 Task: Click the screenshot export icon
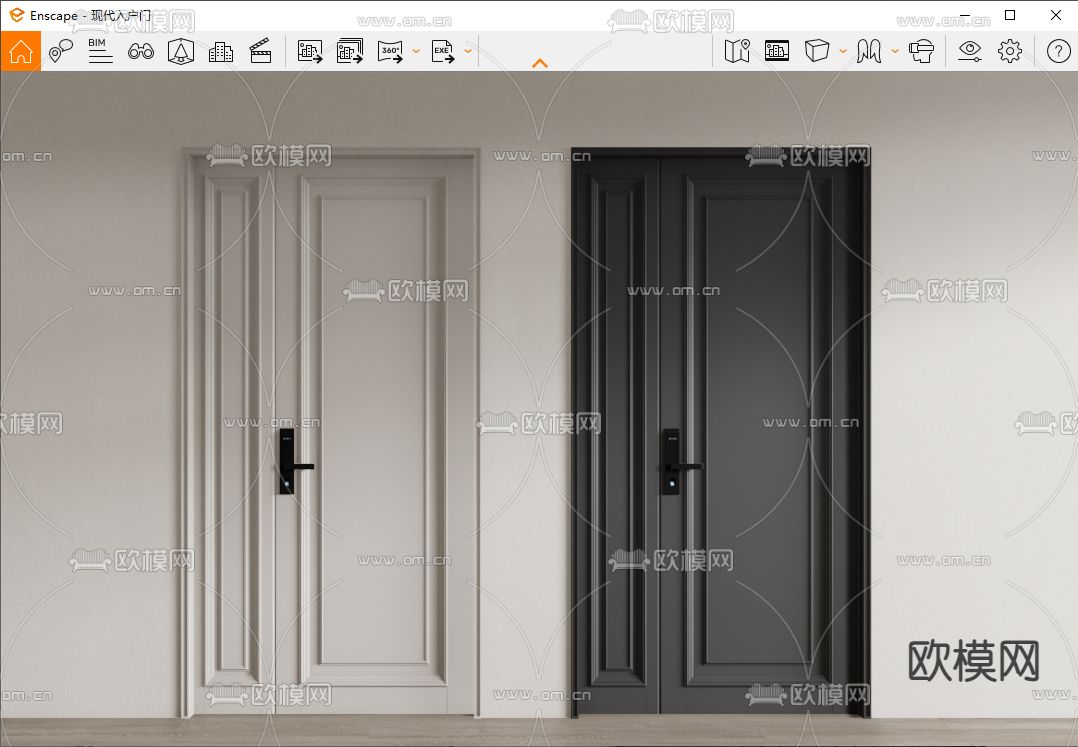tap(310, 51)
